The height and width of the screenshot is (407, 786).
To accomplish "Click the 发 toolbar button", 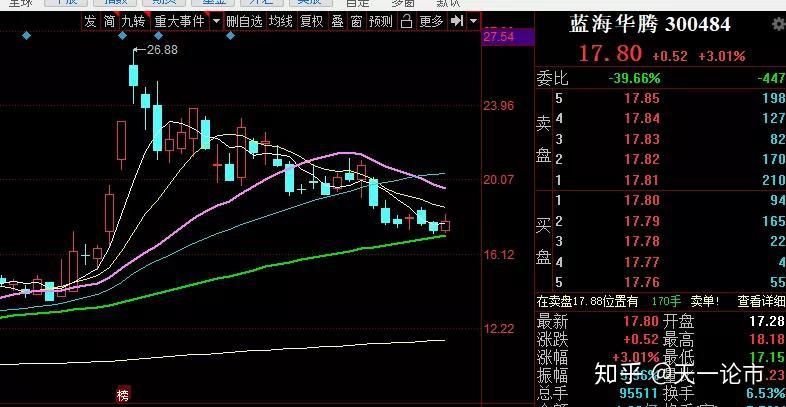I will click(90, 22).
